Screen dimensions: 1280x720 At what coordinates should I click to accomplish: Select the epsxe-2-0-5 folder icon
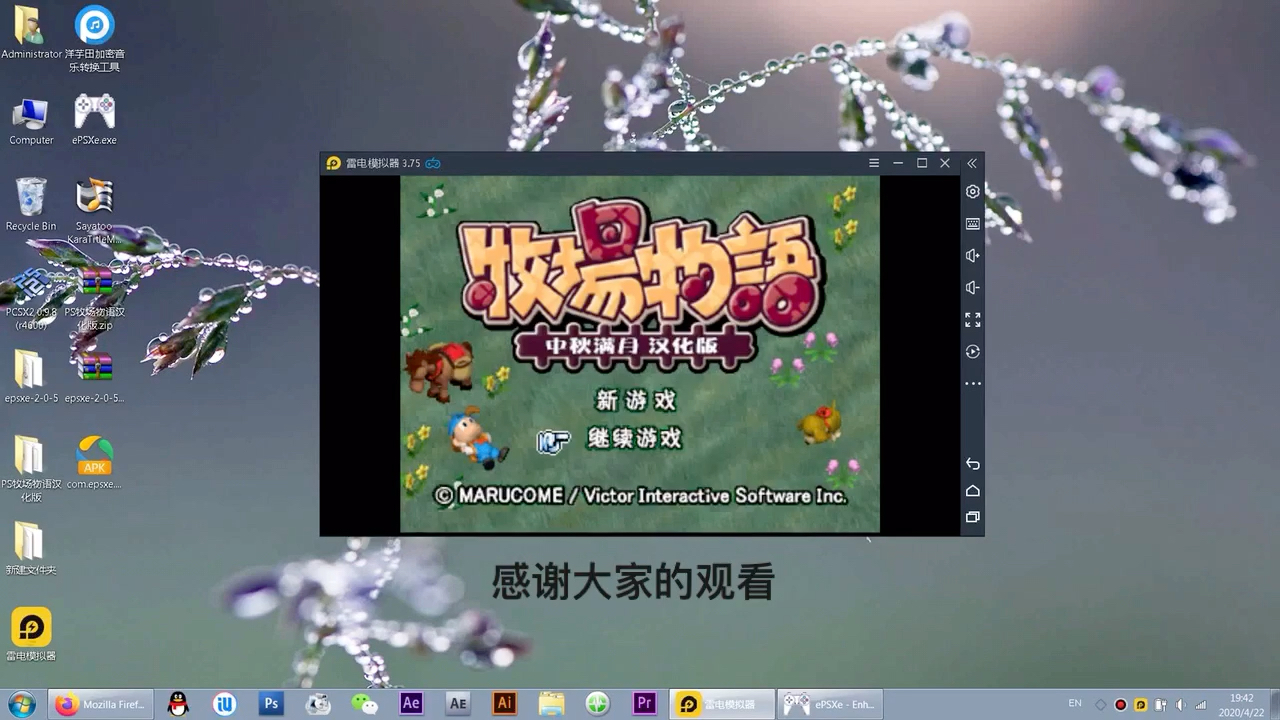click(x=31, y=377)
